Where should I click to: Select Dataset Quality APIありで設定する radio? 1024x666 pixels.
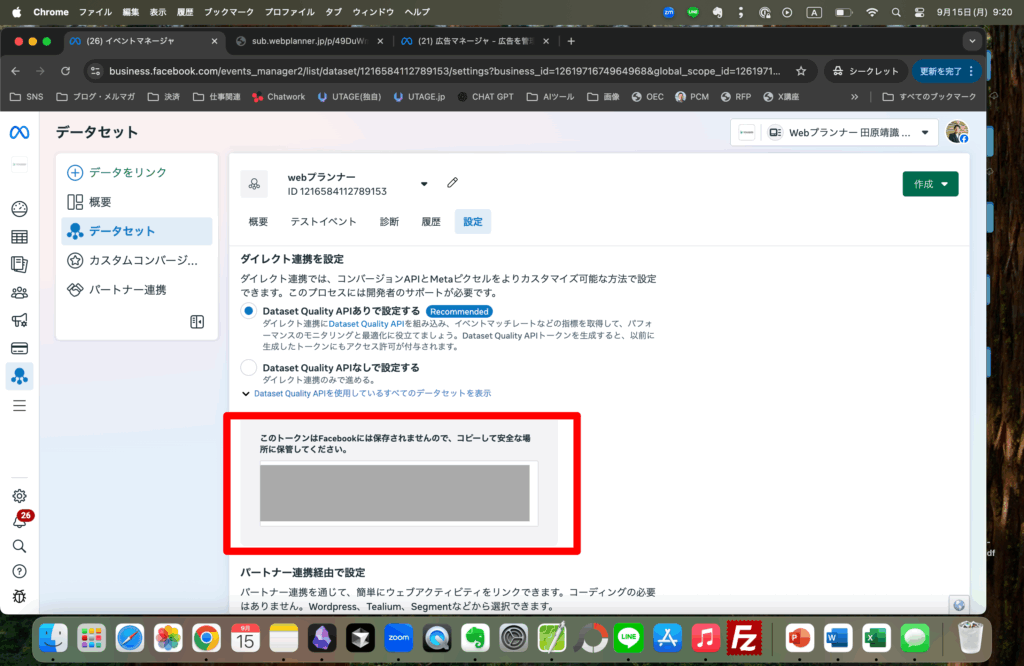click(x=248, y=311)
